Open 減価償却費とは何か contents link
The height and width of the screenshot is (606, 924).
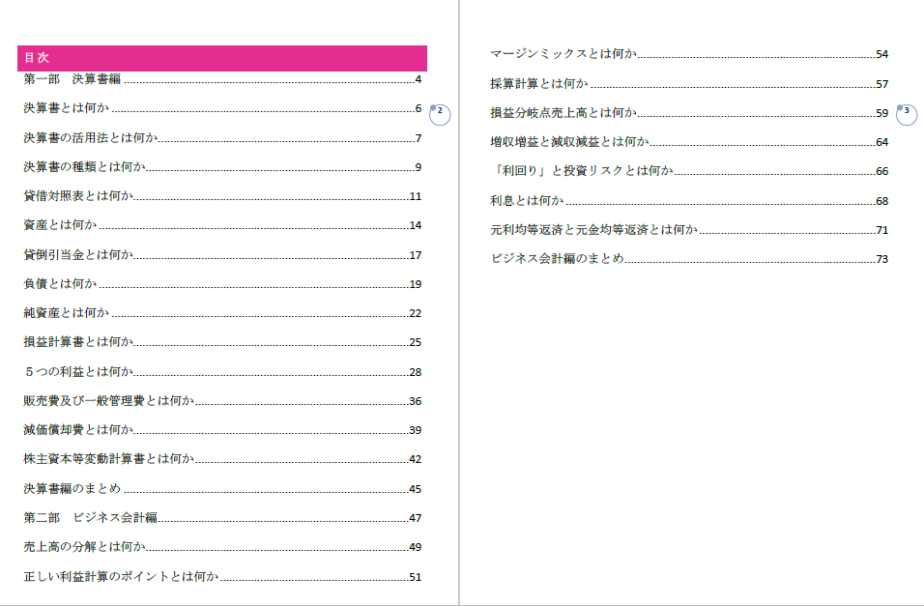(78, 430)
